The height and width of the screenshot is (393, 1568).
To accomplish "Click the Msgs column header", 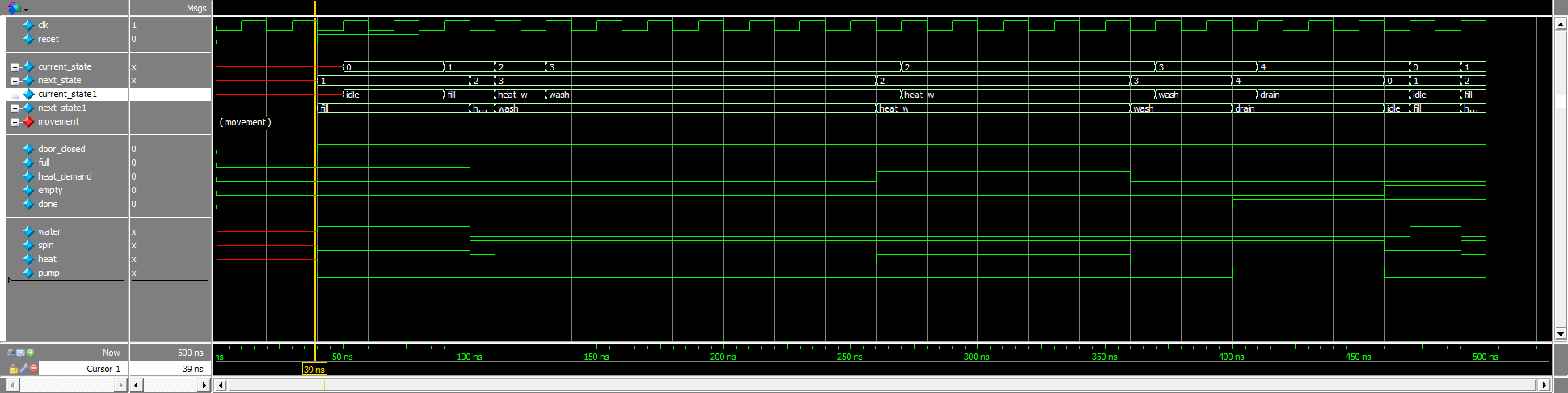I will coord(196,8).
